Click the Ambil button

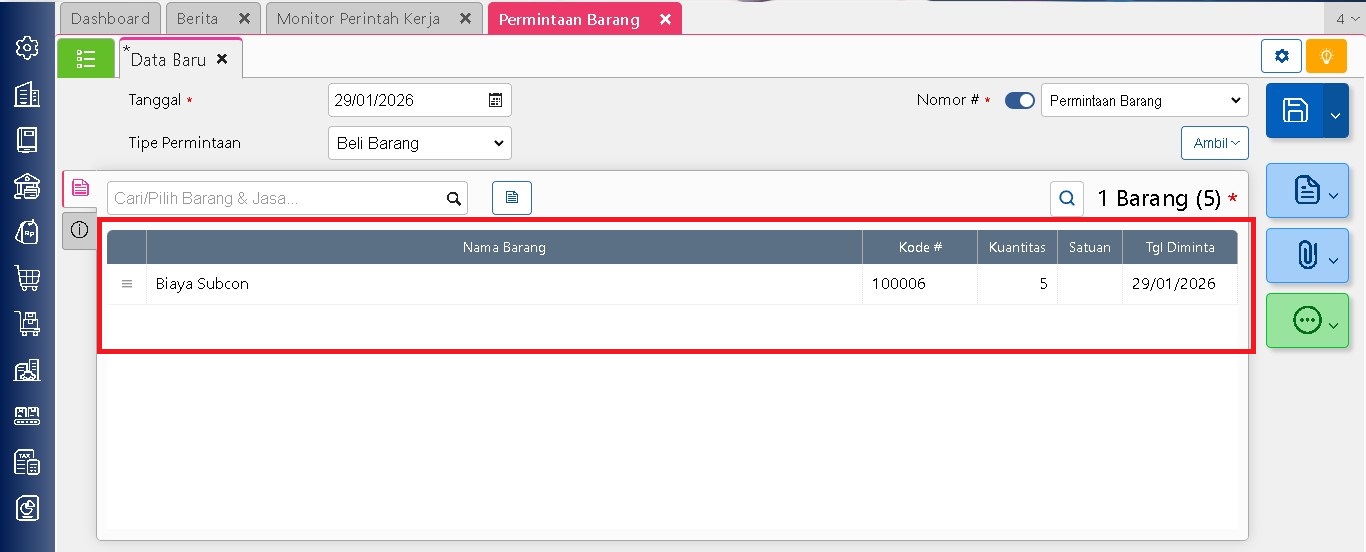(x=1214, y=143)
